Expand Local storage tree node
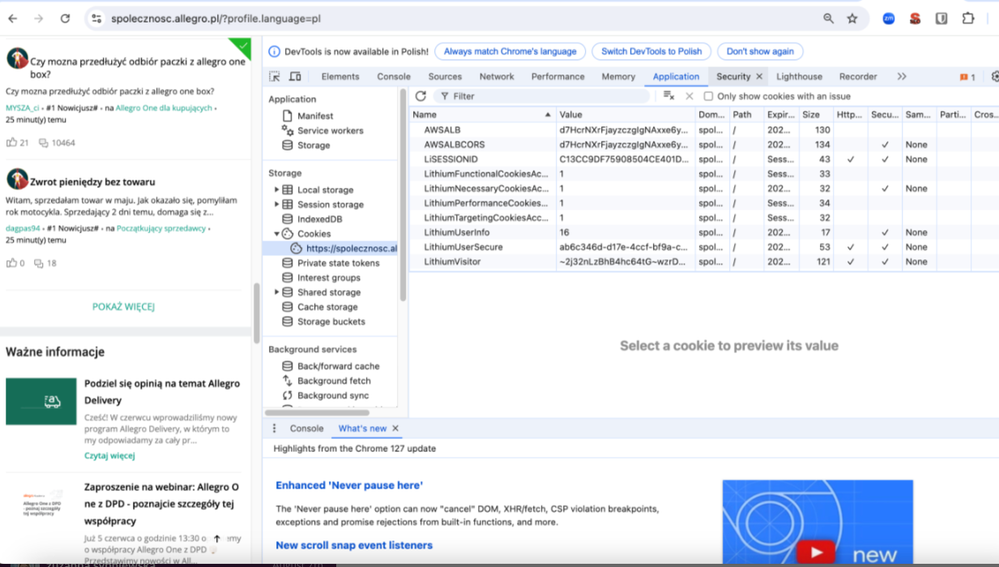The height and width of the screenshot is (567, 999). pos(277,189)
